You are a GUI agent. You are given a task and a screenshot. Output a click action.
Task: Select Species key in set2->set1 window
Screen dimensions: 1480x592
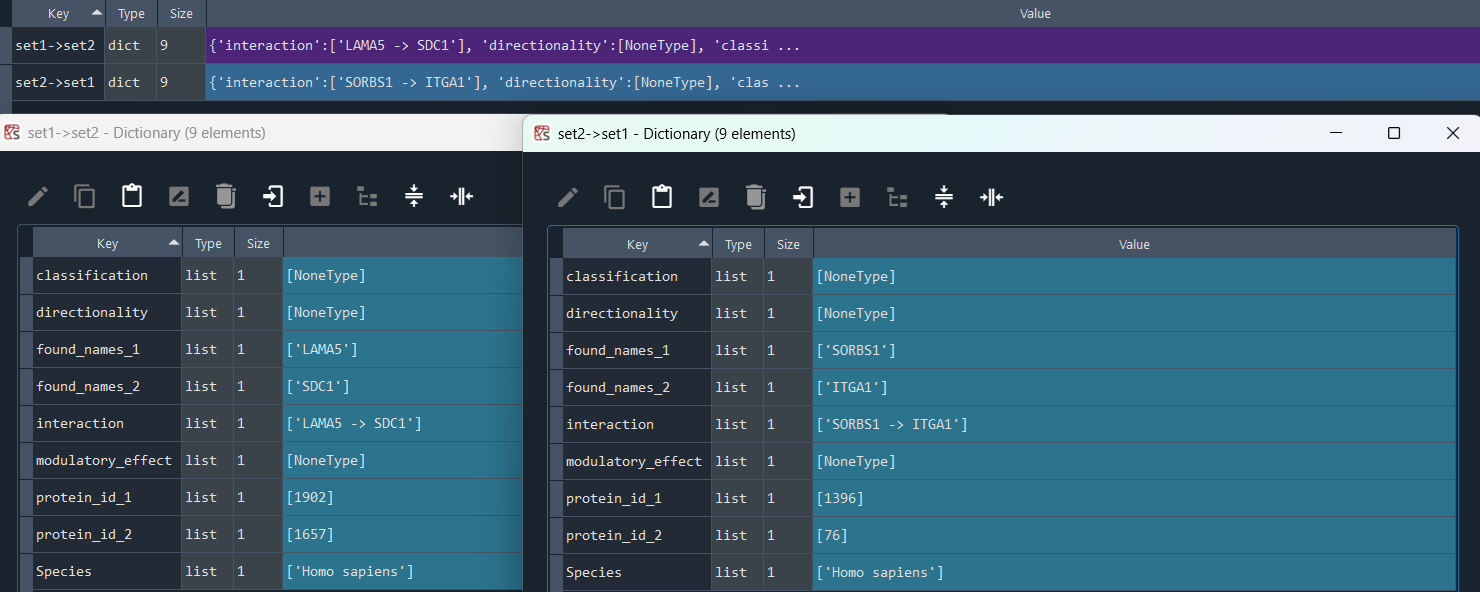[x=637, y=572]
